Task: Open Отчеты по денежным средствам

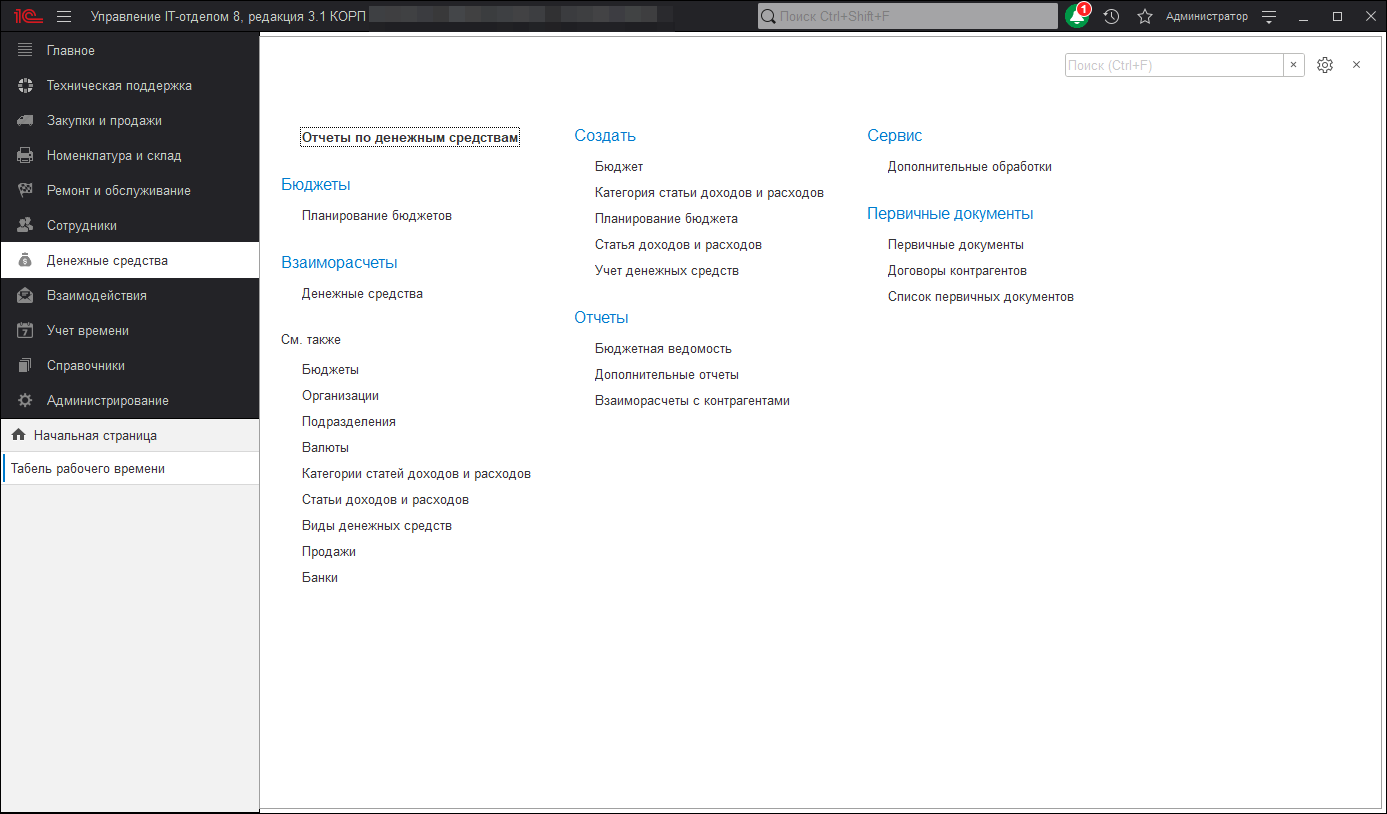Action: click(x=410, y=138)
